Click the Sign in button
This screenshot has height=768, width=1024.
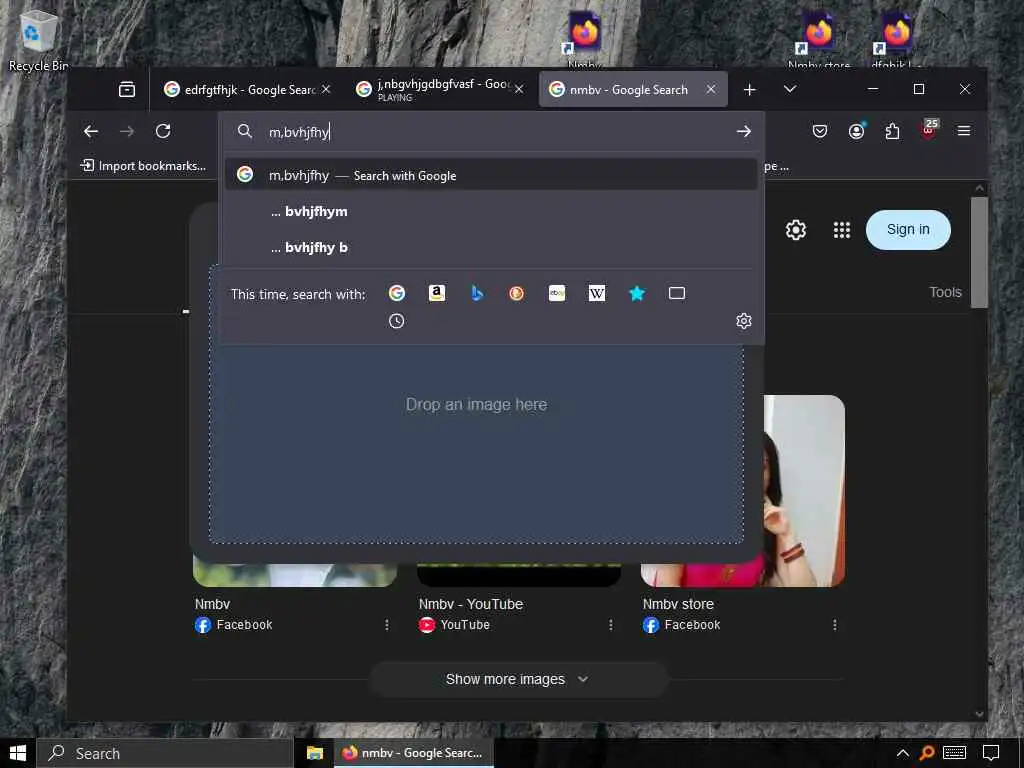908,230
